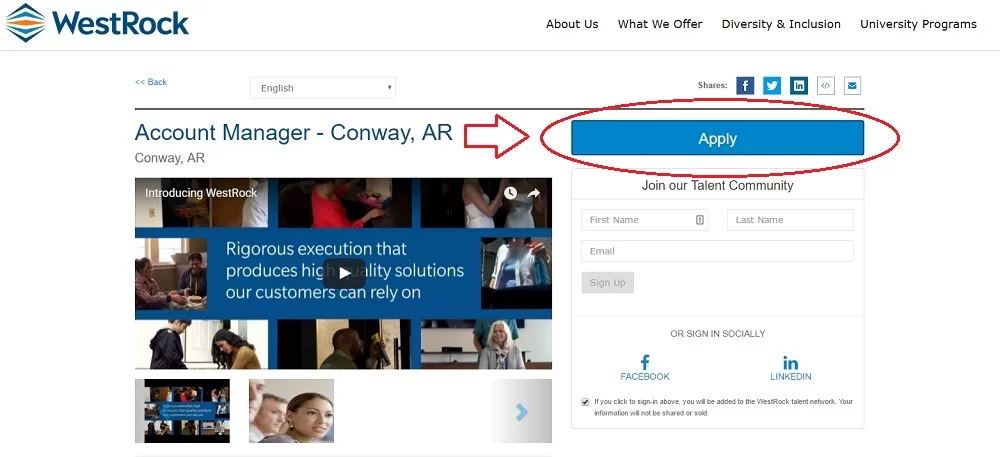Go to Diversity & Inclusion page
The width and height of the screenshot is (1000, 457).
pos(781,24)
